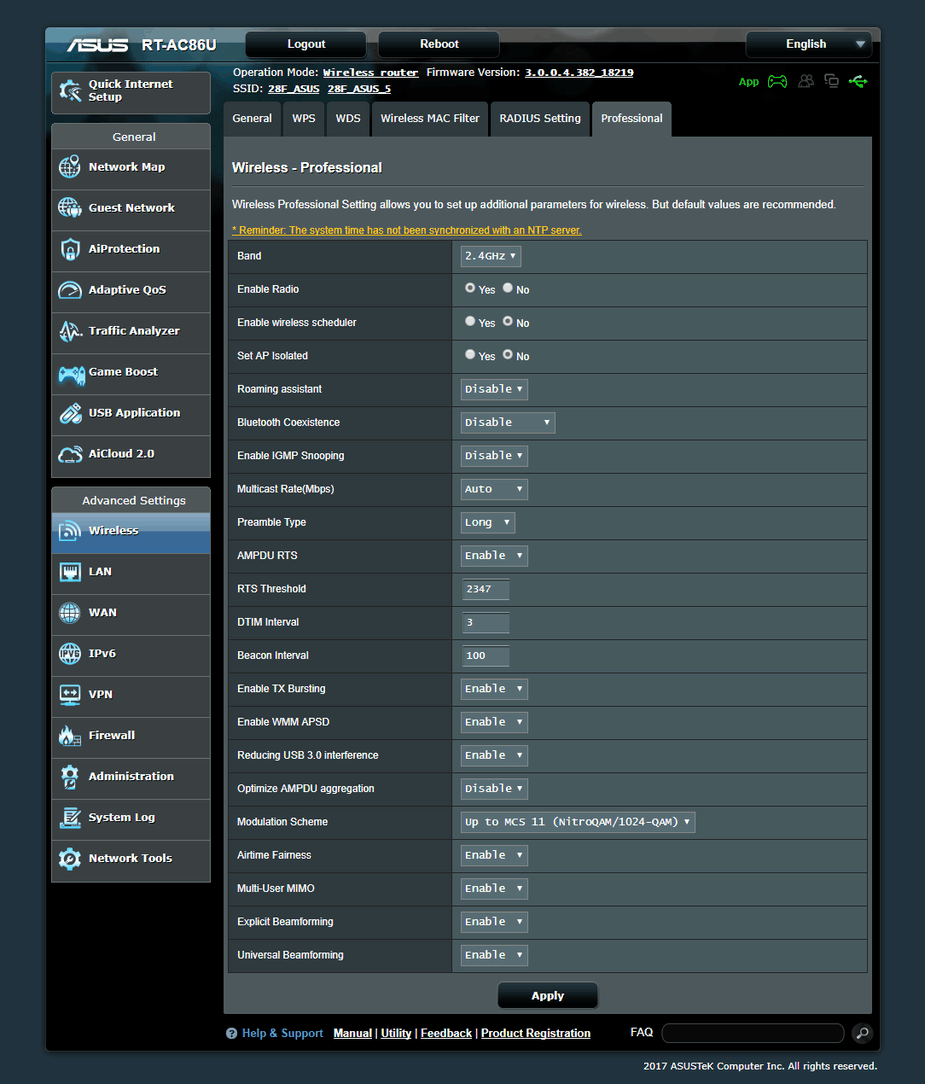This screenshot has height=1084, width=925.
Task: Open Modulation Scheme dropdown
Action: pos(578,822)
